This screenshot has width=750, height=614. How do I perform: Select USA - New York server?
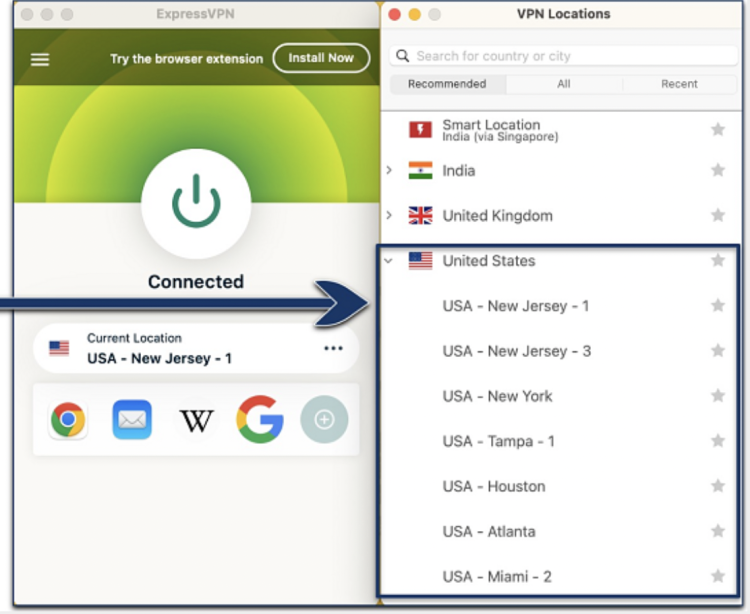[x=497, y=396]
